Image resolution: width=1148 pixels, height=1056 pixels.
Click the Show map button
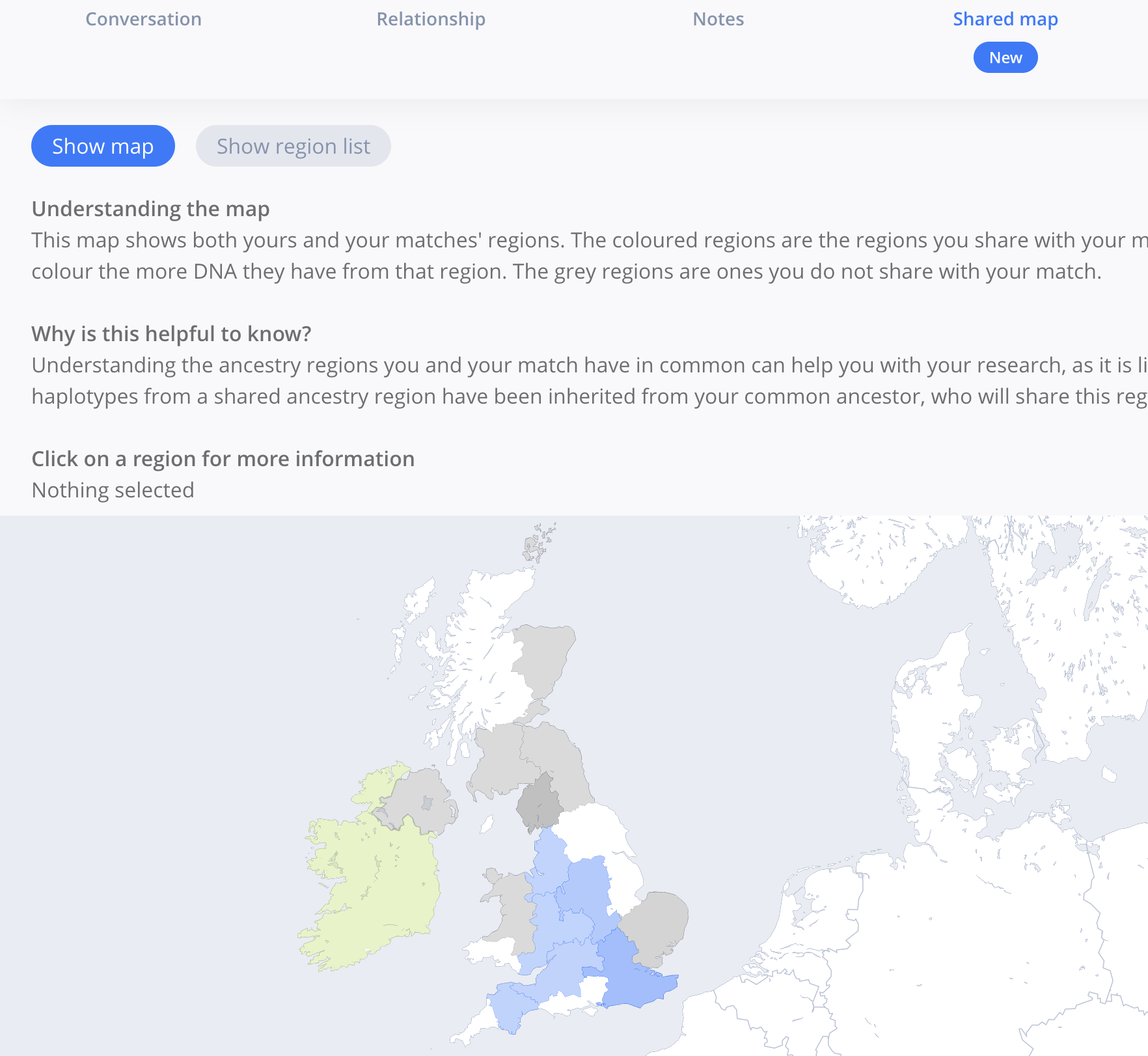(x=103, y=146)
